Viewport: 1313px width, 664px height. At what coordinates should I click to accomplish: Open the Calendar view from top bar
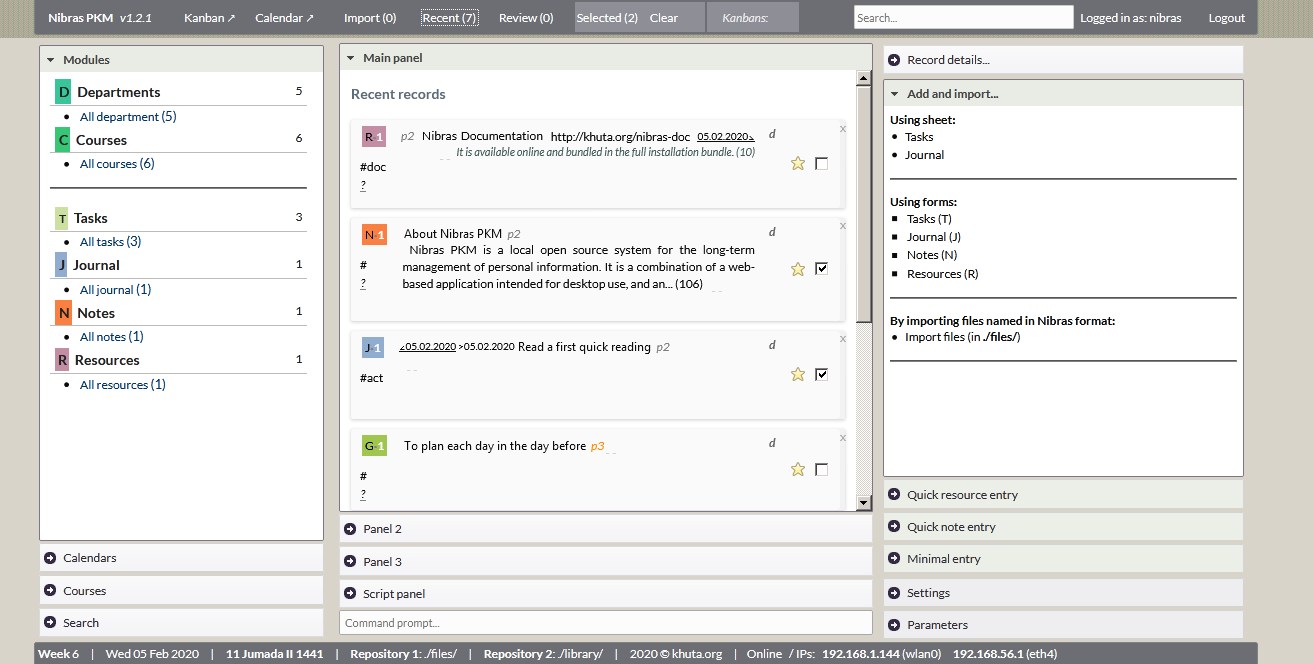285,18
